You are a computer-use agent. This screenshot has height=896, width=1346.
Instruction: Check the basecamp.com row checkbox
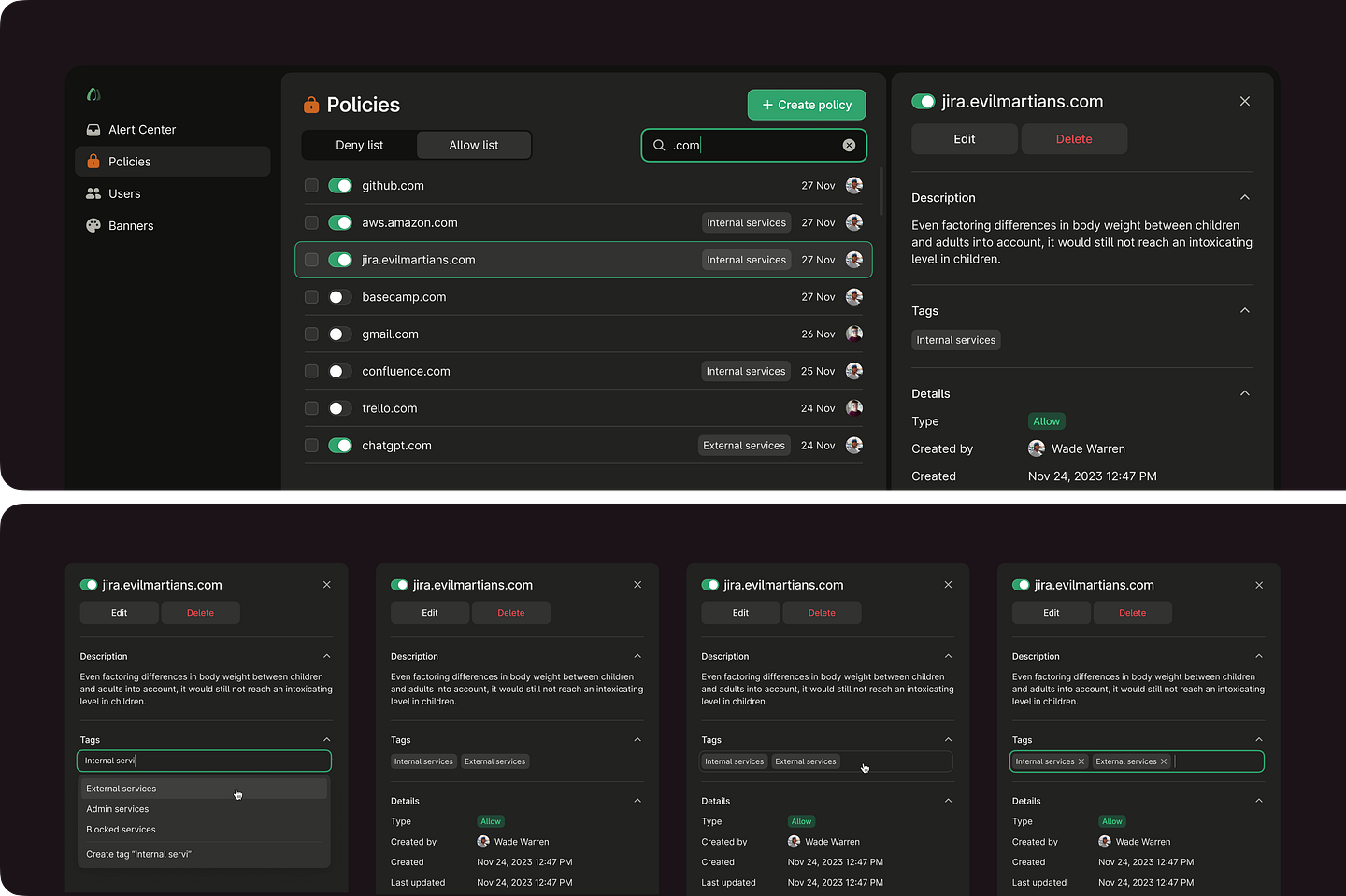point(311,297)
